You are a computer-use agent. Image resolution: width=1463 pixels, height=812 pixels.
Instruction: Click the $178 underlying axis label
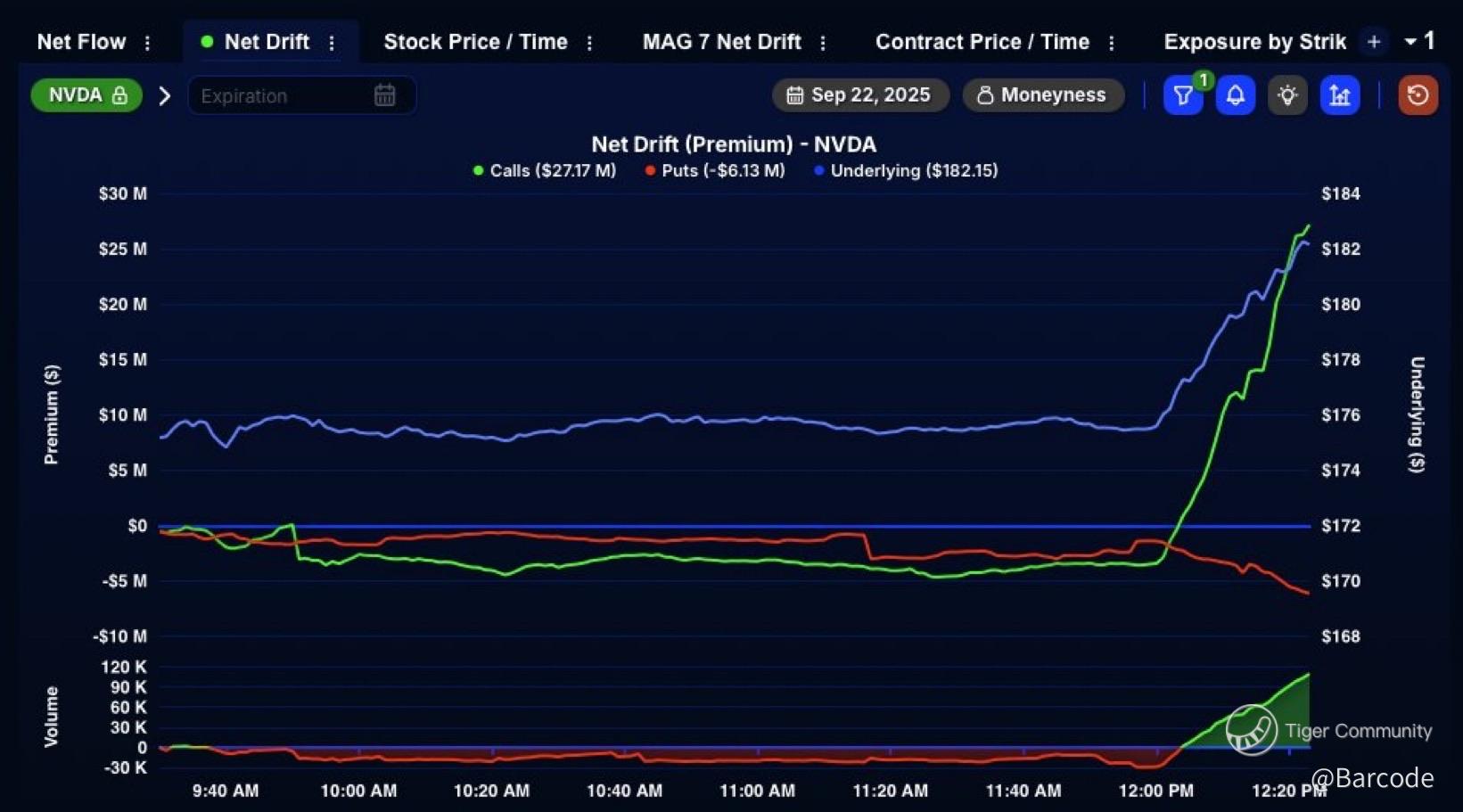(x=1341, y=359)
